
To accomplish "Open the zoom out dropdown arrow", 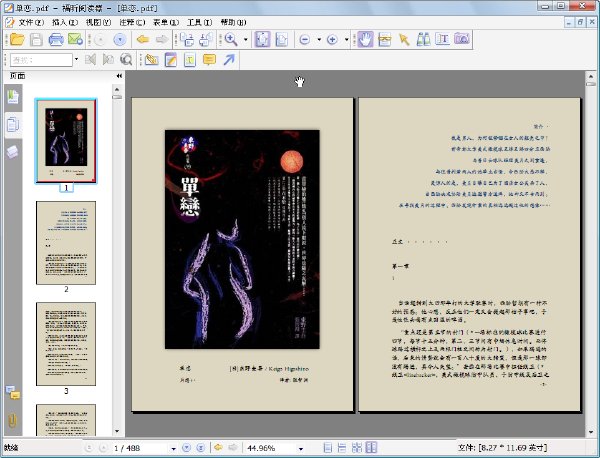I will pyautogui.click(x=319, y=39).
